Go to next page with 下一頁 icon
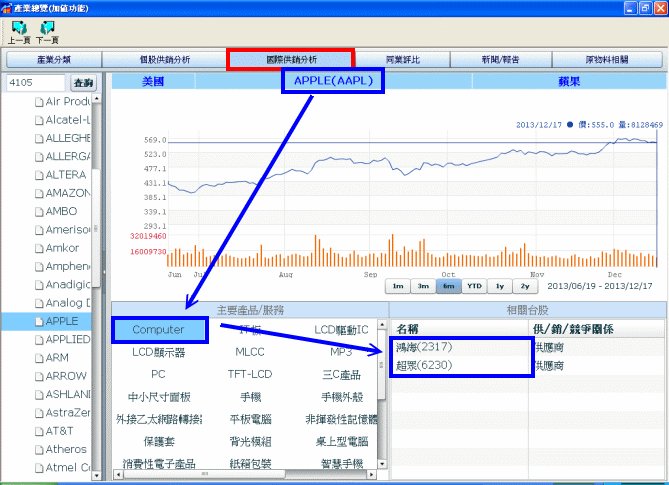The height and width of the screenshot is (485, 669). (47, 32)
